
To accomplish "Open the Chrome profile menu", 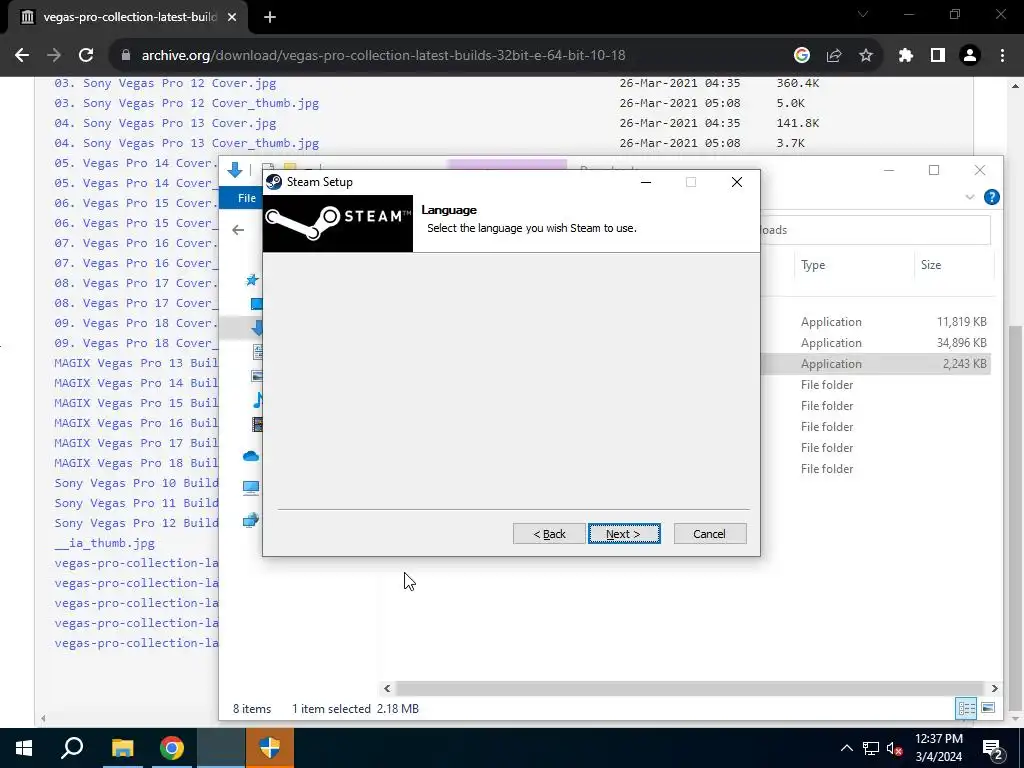I will click(x=970, y=56).
